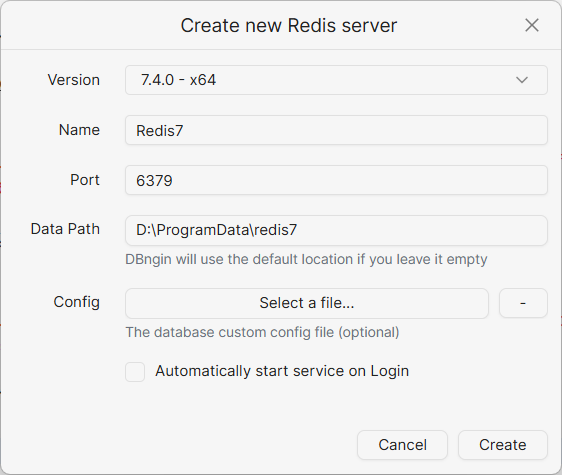Click the default location hint text
The width and height of the screenshot is (562, 475).
(306, 259)
